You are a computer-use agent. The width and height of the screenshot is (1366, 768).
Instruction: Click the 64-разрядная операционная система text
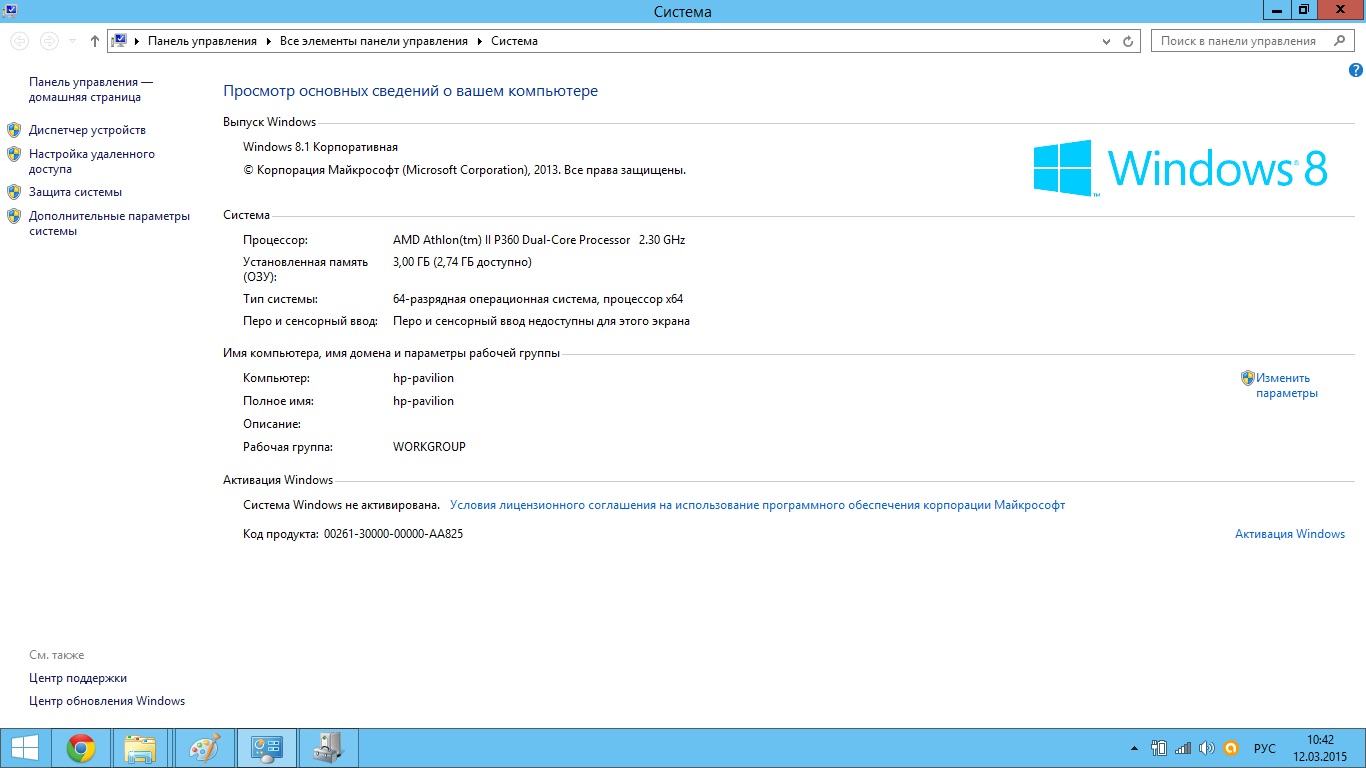538,299
